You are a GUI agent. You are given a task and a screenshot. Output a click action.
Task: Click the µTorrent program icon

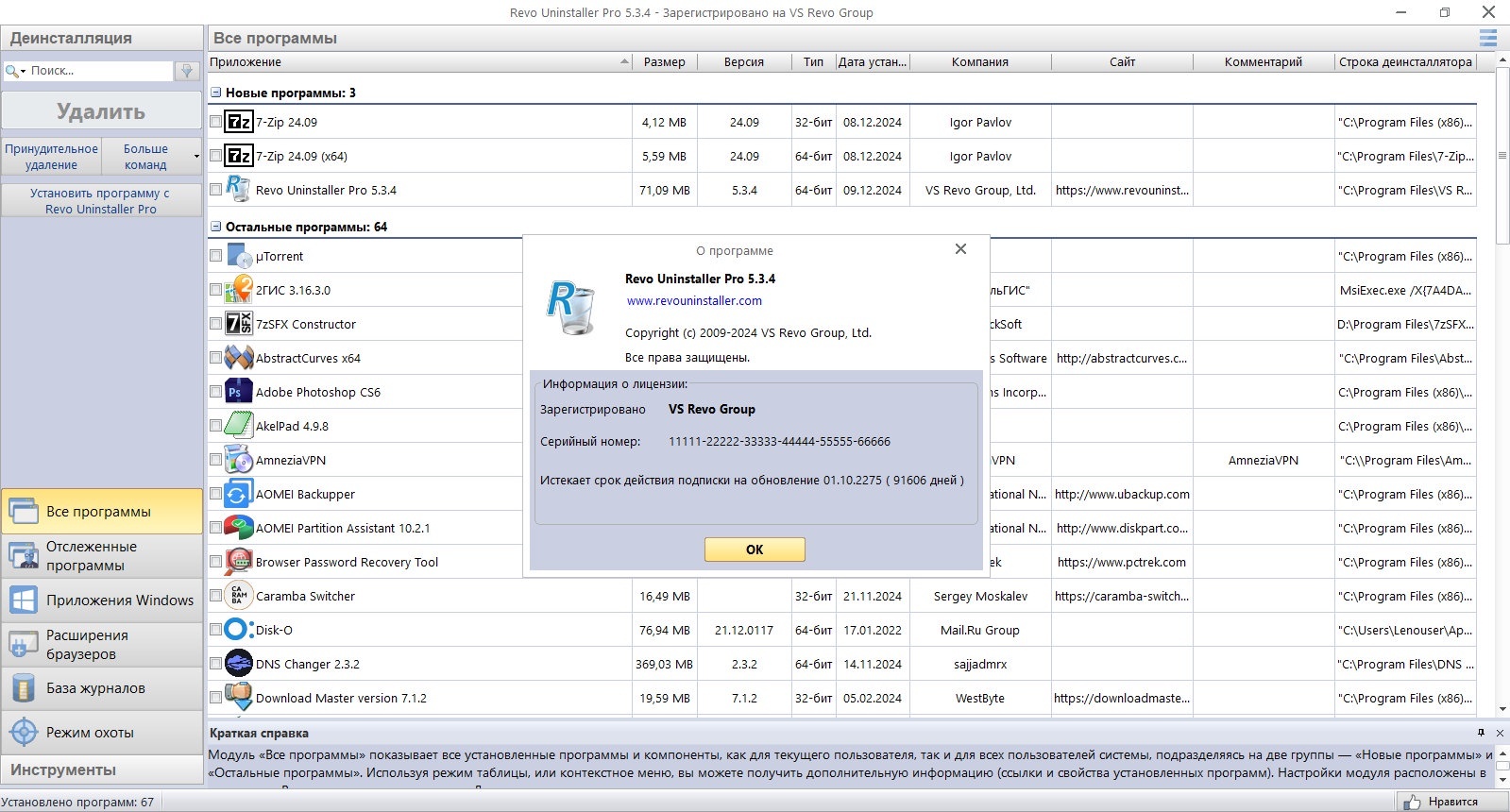(239, 256)
